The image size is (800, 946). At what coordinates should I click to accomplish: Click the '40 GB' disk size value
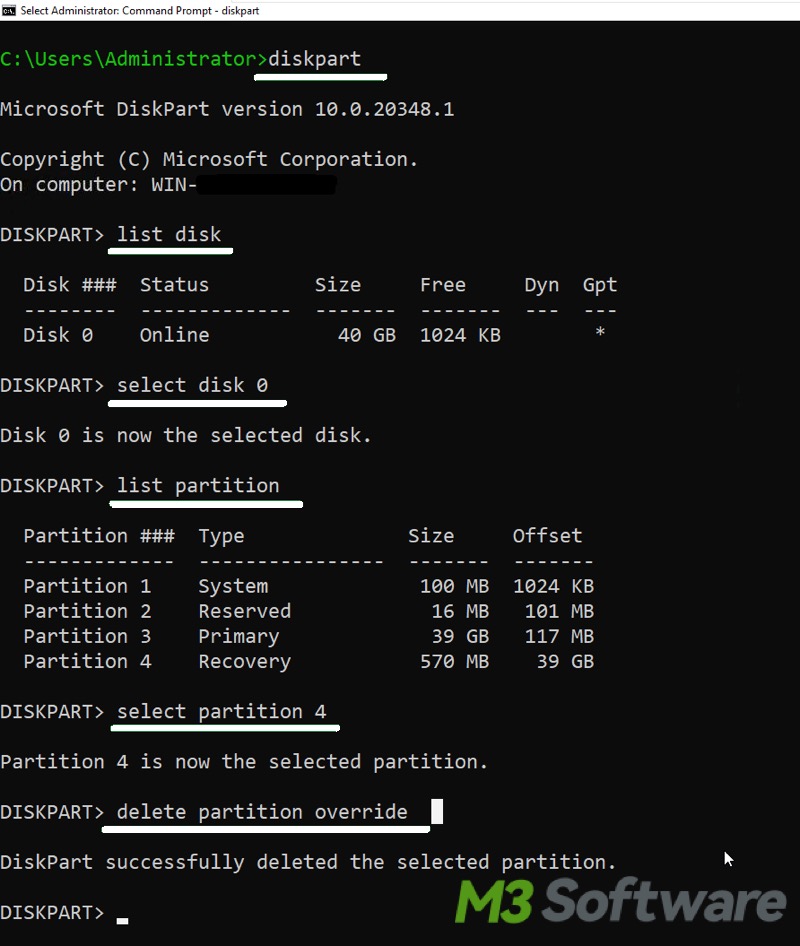pos(367,335)
